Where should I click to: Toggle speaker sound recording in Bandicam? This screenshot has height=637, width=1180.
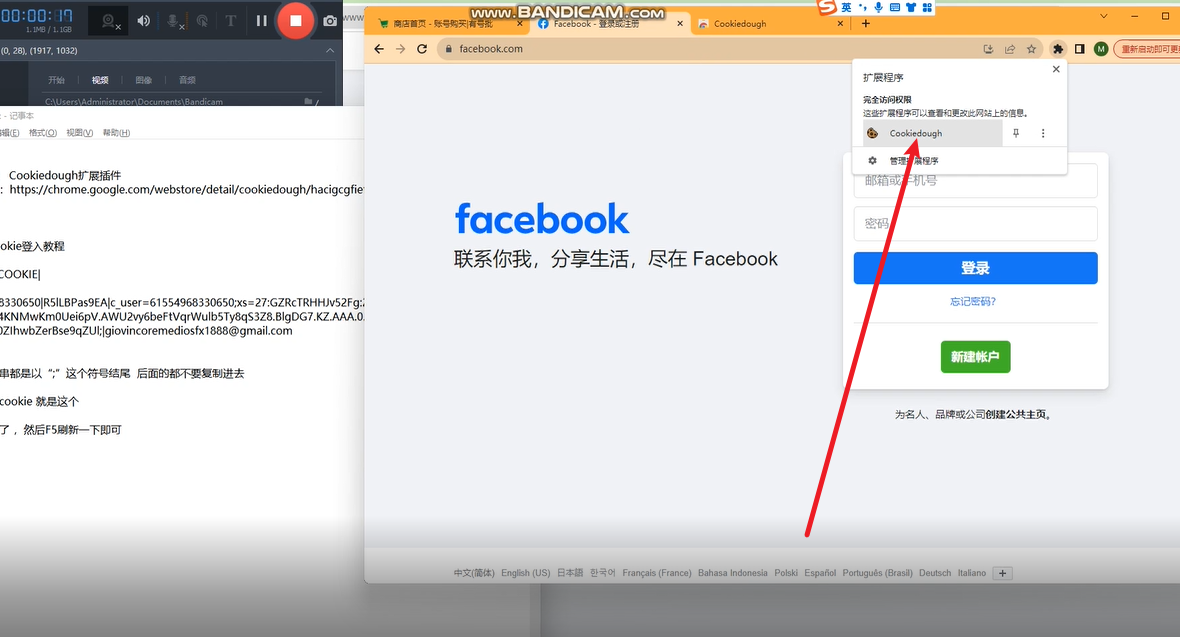(x=144, y=21)
